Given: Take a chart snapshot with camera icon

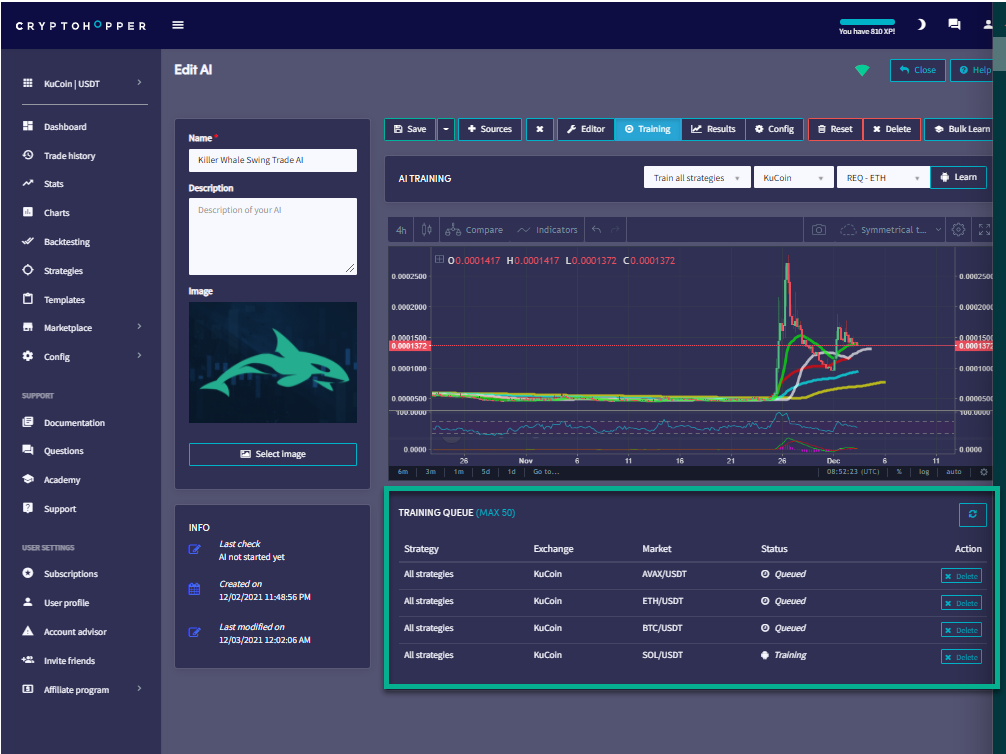Looking at the screenshot, I should tap(818, 230).
